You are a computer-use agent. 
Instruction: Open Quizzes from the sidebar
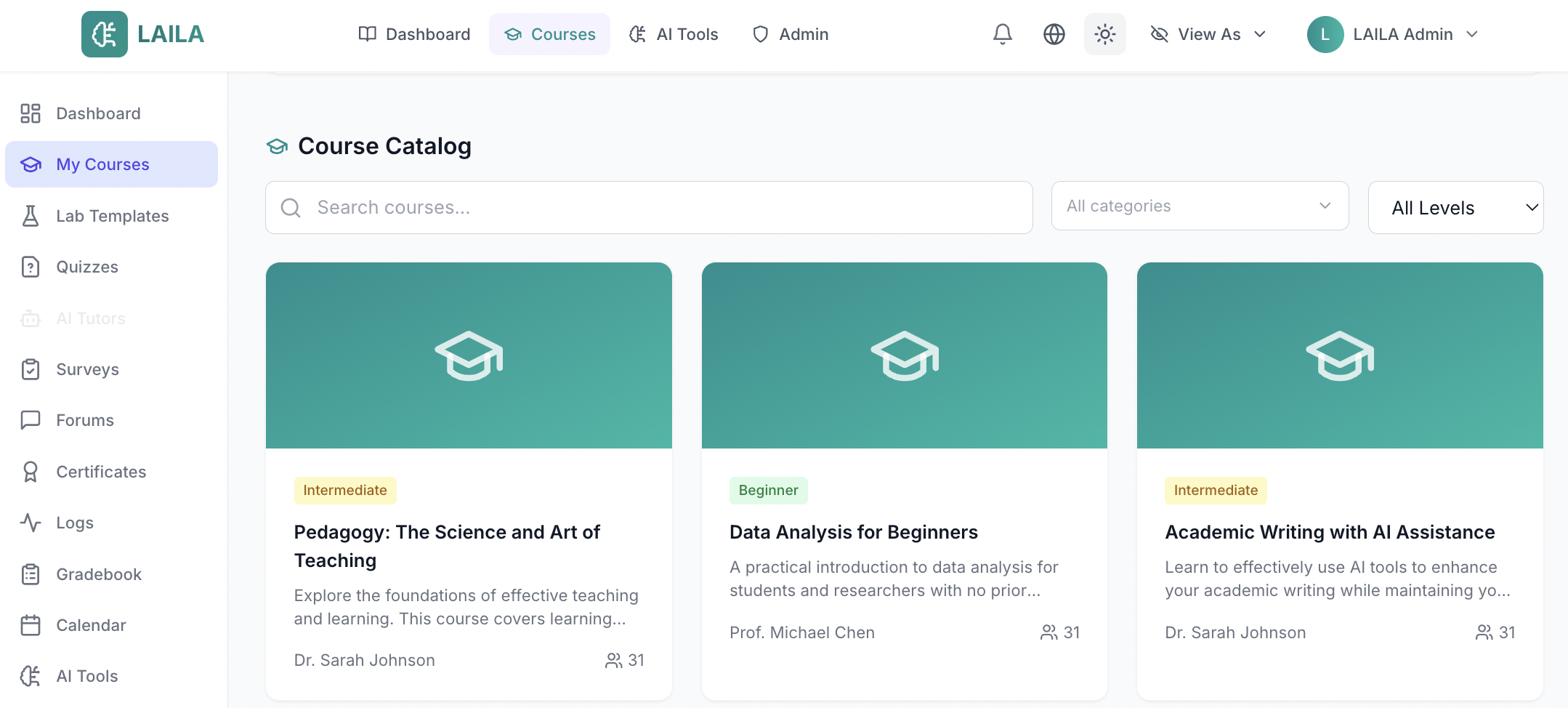86,267
